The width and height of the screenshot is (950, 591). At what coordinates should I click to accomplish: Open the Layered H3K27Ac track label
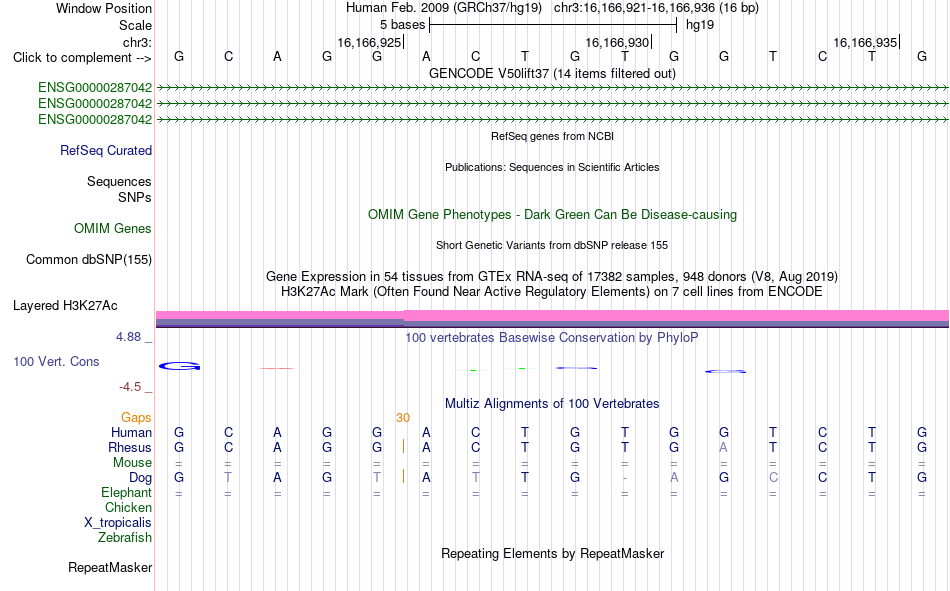coord(65,306)
